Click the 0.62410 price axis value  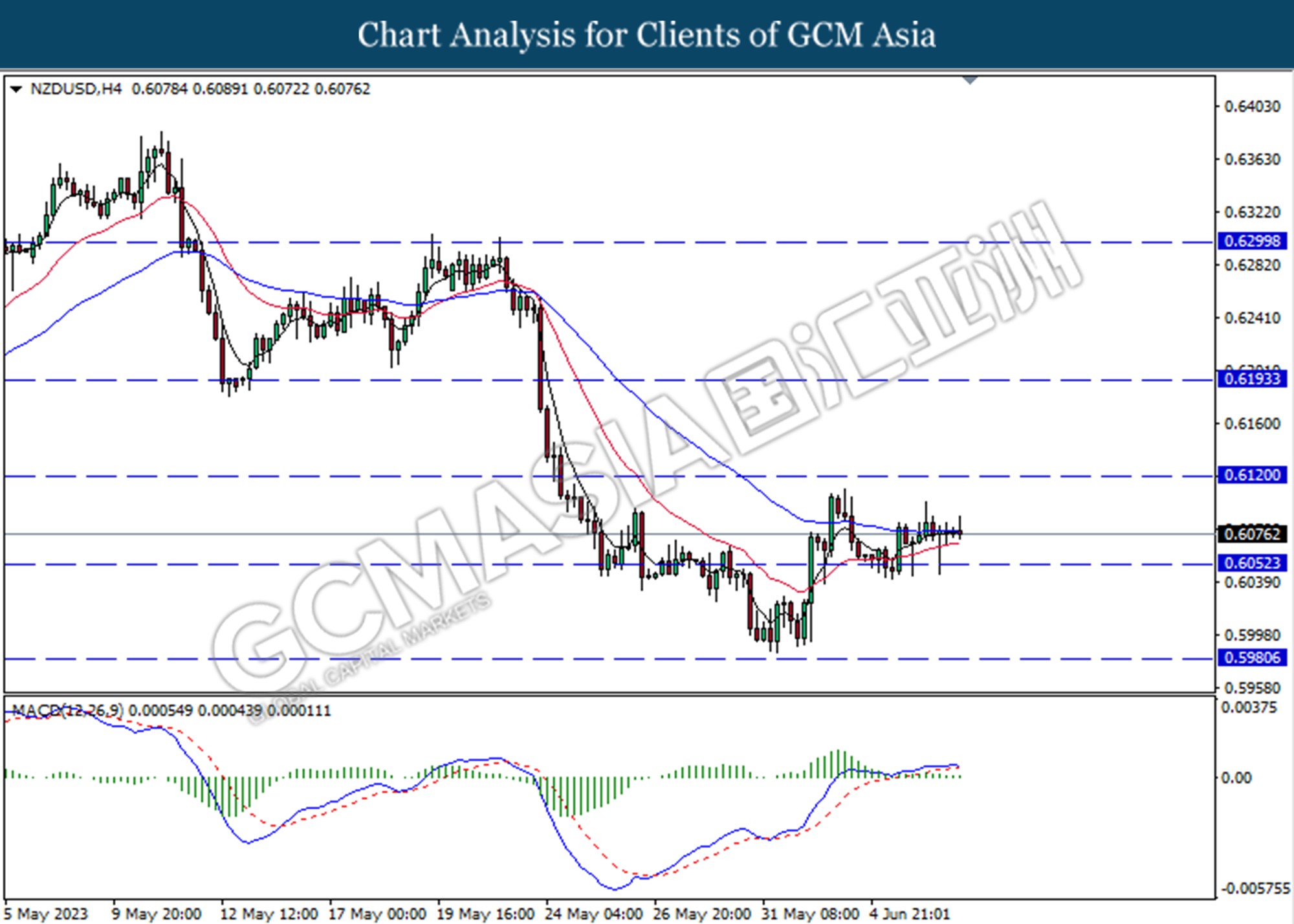click(x=1253, y=318)
